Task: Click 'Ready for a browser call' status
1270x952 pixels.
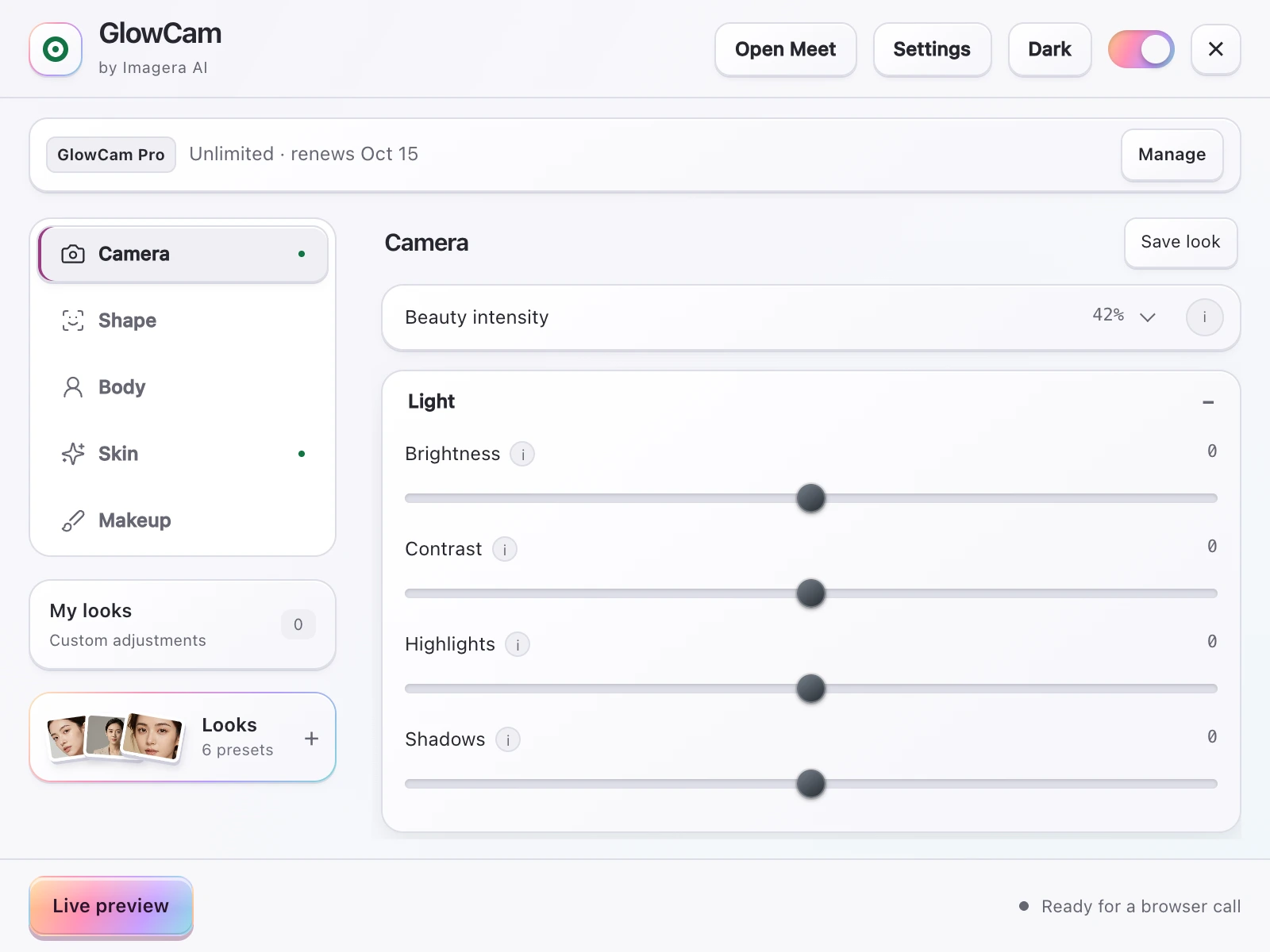Action: pyautogui.click(x=1141, y=906)
